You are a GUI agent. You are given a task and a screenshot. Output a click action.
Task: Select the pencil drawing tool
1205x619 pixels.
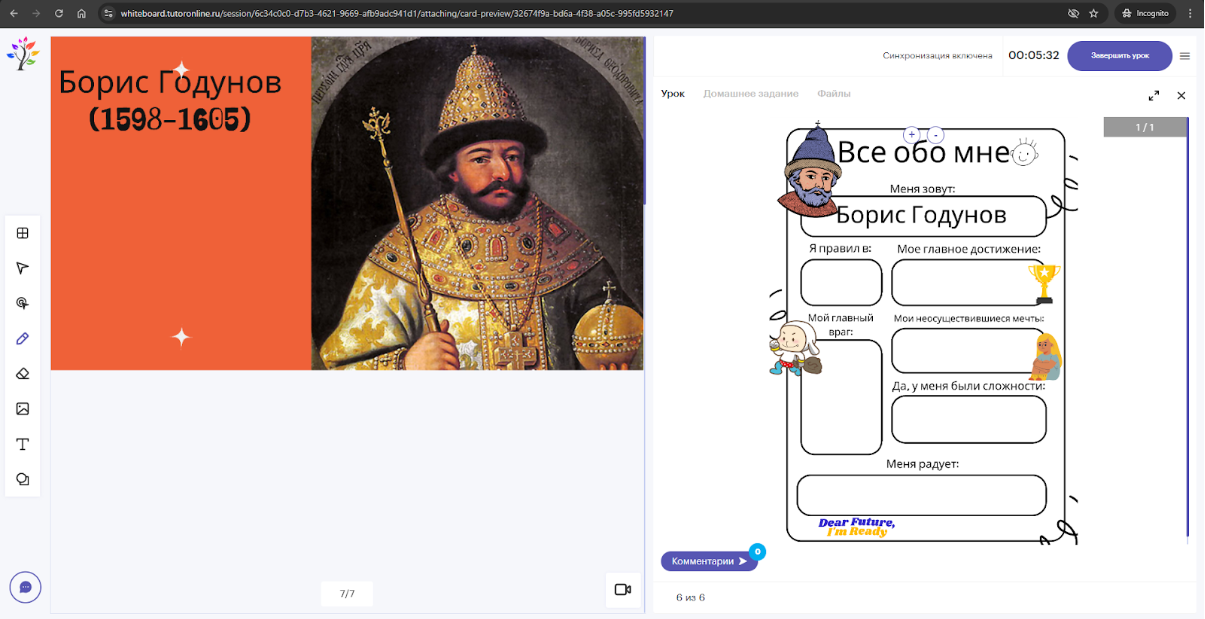[x=22, y=339]
